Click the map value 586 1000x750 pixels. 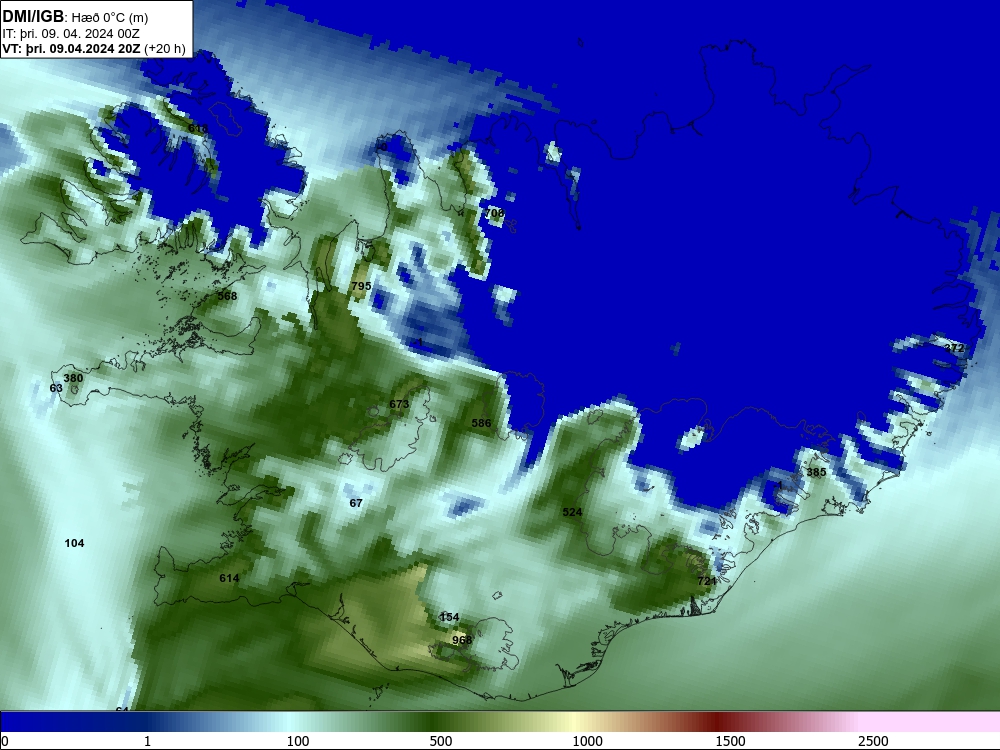482,423
